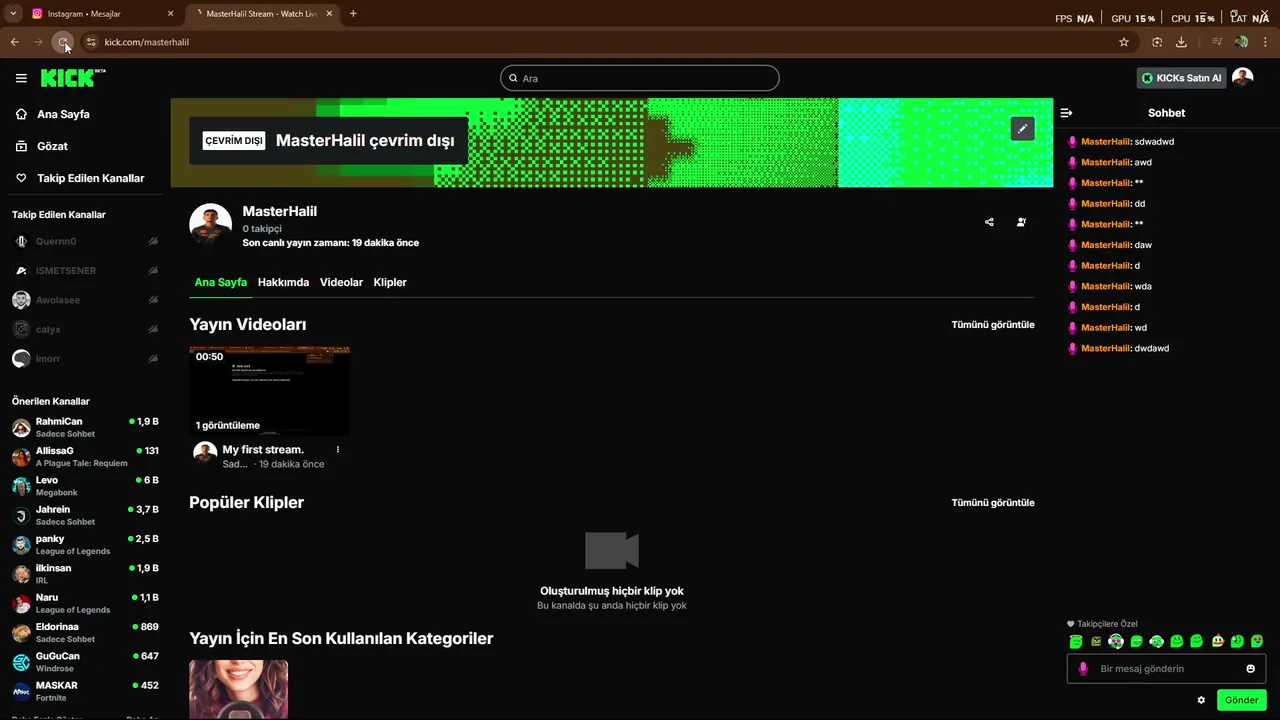
Task: Click the Bir mesaj gönderin input
Action: tap(1166, 669)
